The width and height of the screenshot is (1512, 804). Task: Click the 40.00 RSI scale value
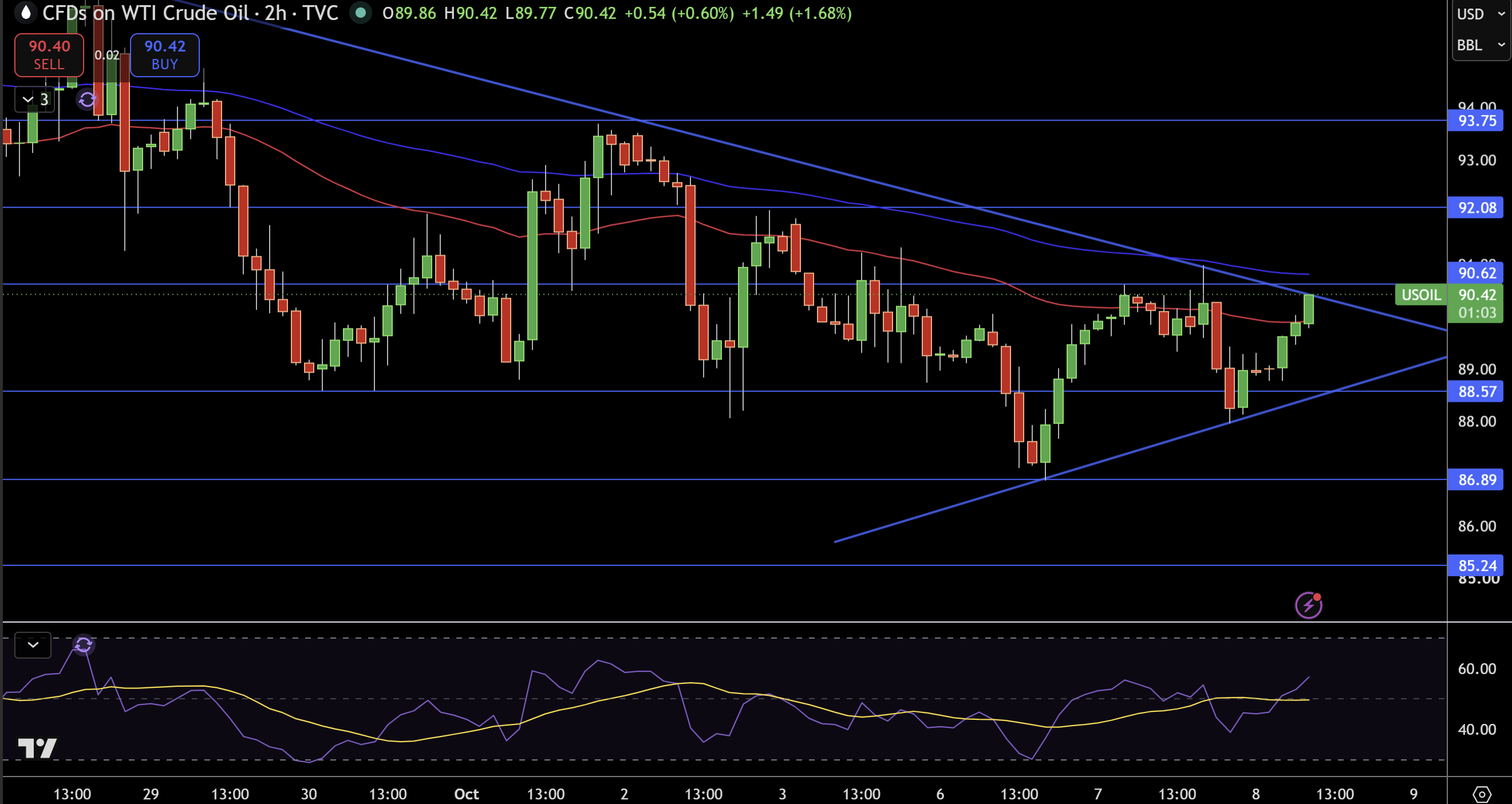pyautogui.click(x=1477, y=730)
